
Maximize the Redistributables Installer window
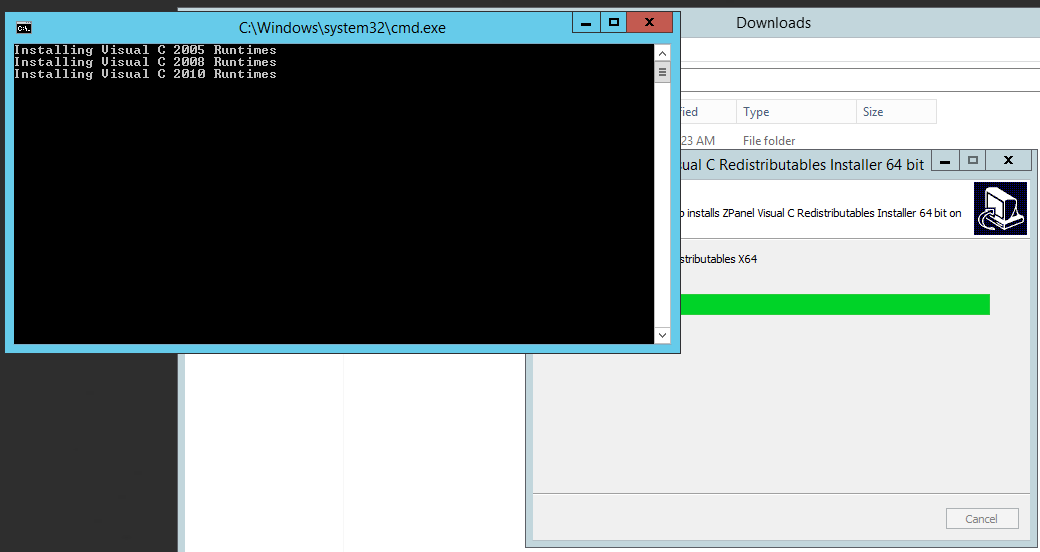click(x=972, y=160)
